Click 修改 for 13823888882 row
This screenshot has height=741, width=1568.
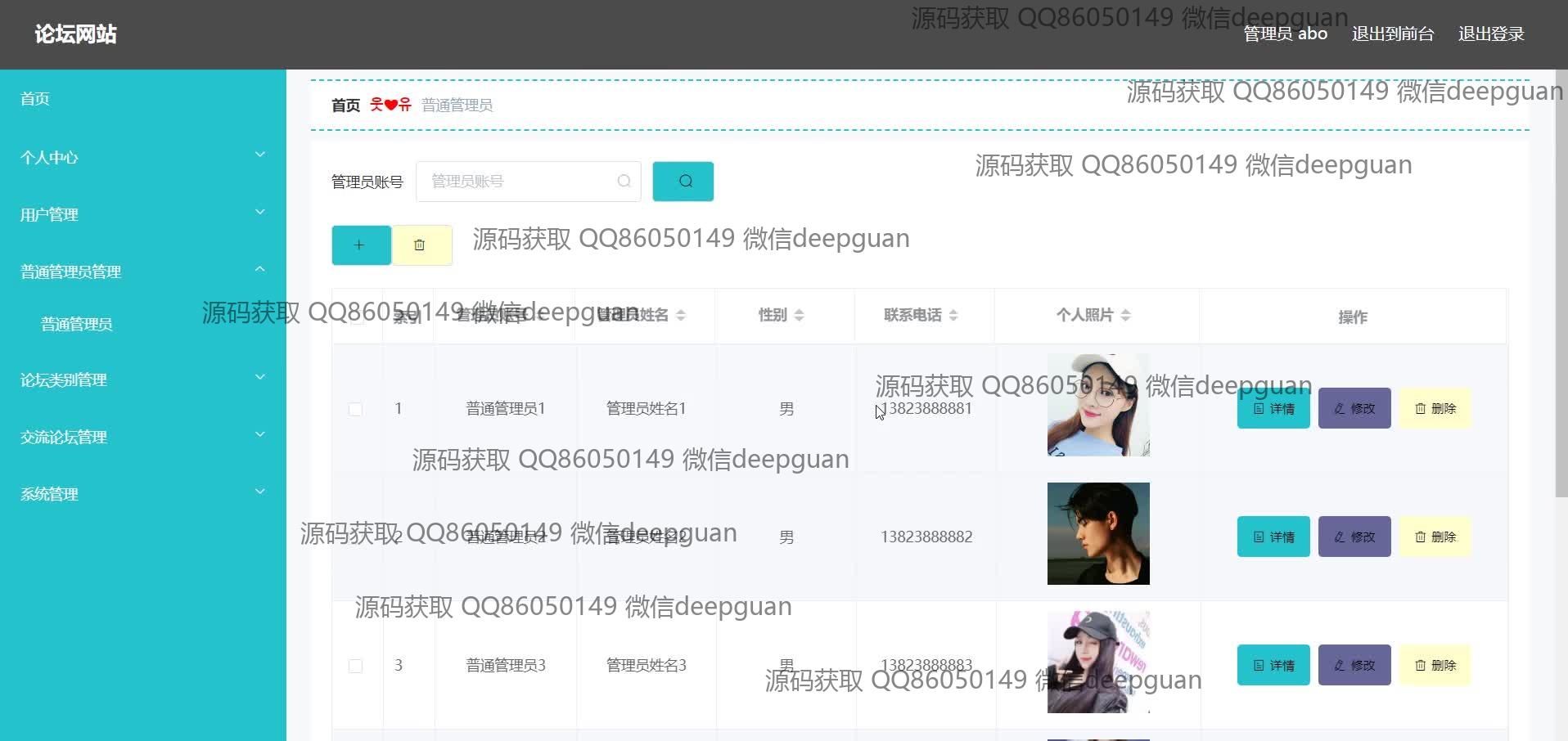coord(1354,537)
